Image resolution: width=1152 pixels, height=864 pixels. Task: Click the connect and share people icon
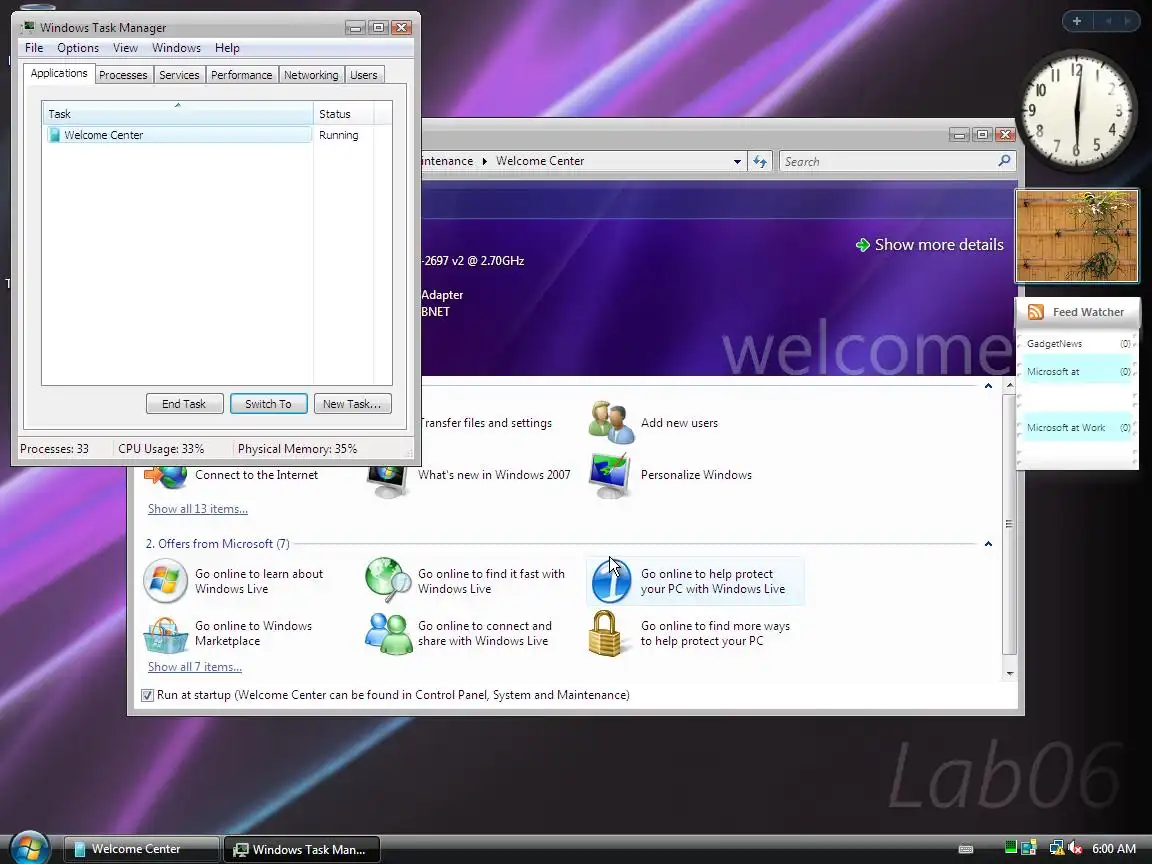[x=388, y=633]
